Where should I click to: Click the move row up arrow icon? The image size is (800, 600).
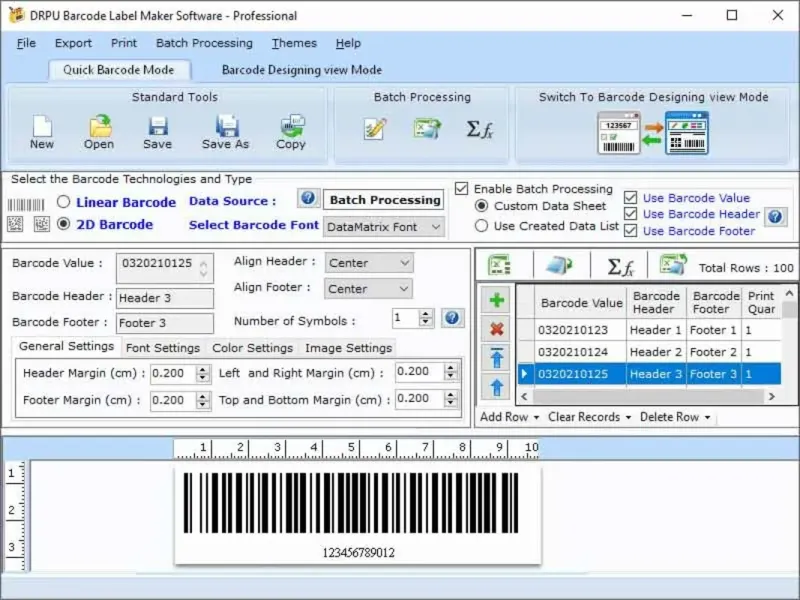[496, 387]
